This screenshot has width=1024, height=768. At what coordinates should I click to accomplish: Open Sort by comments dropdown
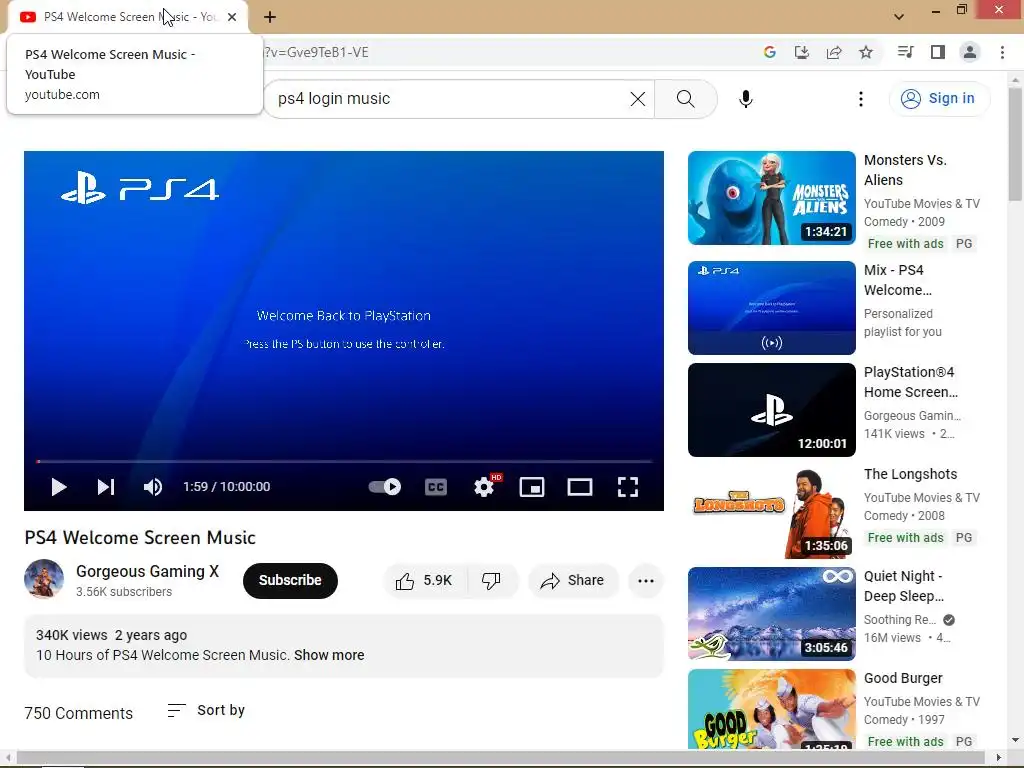206,711
